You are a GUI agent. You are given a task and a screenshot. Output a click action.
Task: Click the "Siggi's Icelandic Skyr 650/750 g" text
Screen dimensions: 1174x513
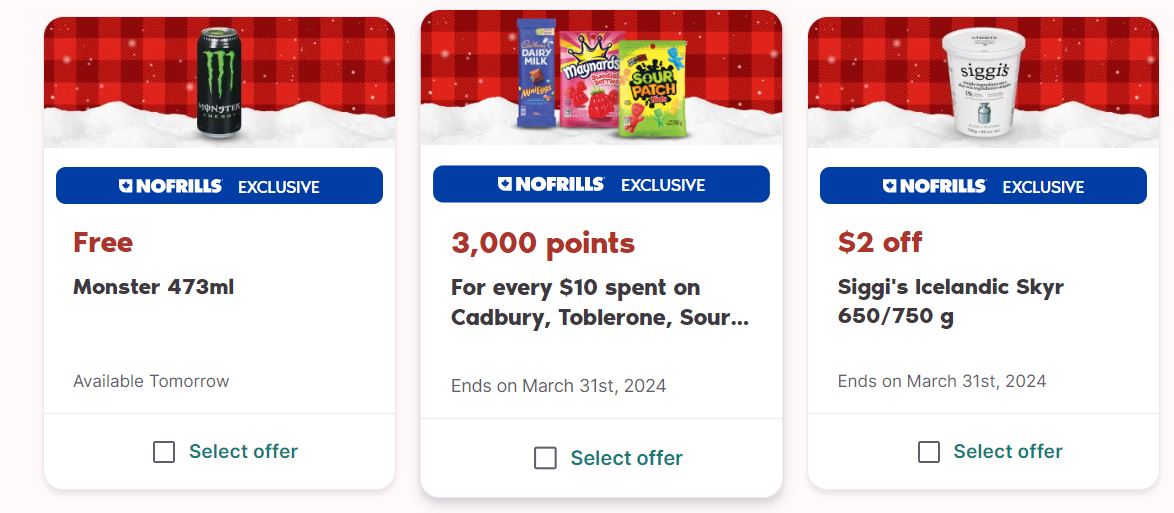tap(950, 302)
